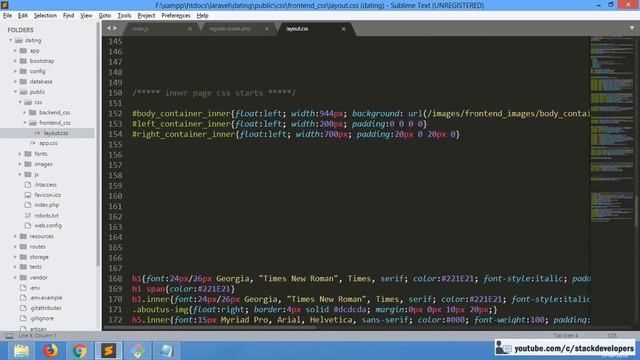Click the FOLDERS sidebar heading
Image resolution: width=640 pixels, height=360 pixels.
pos(20,30)
